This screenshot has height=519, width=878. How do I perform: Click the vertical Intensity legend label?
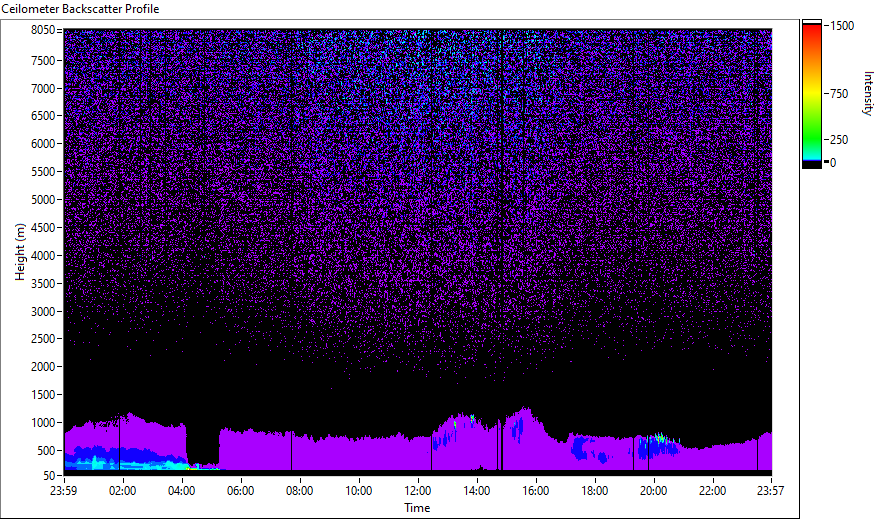867,93
